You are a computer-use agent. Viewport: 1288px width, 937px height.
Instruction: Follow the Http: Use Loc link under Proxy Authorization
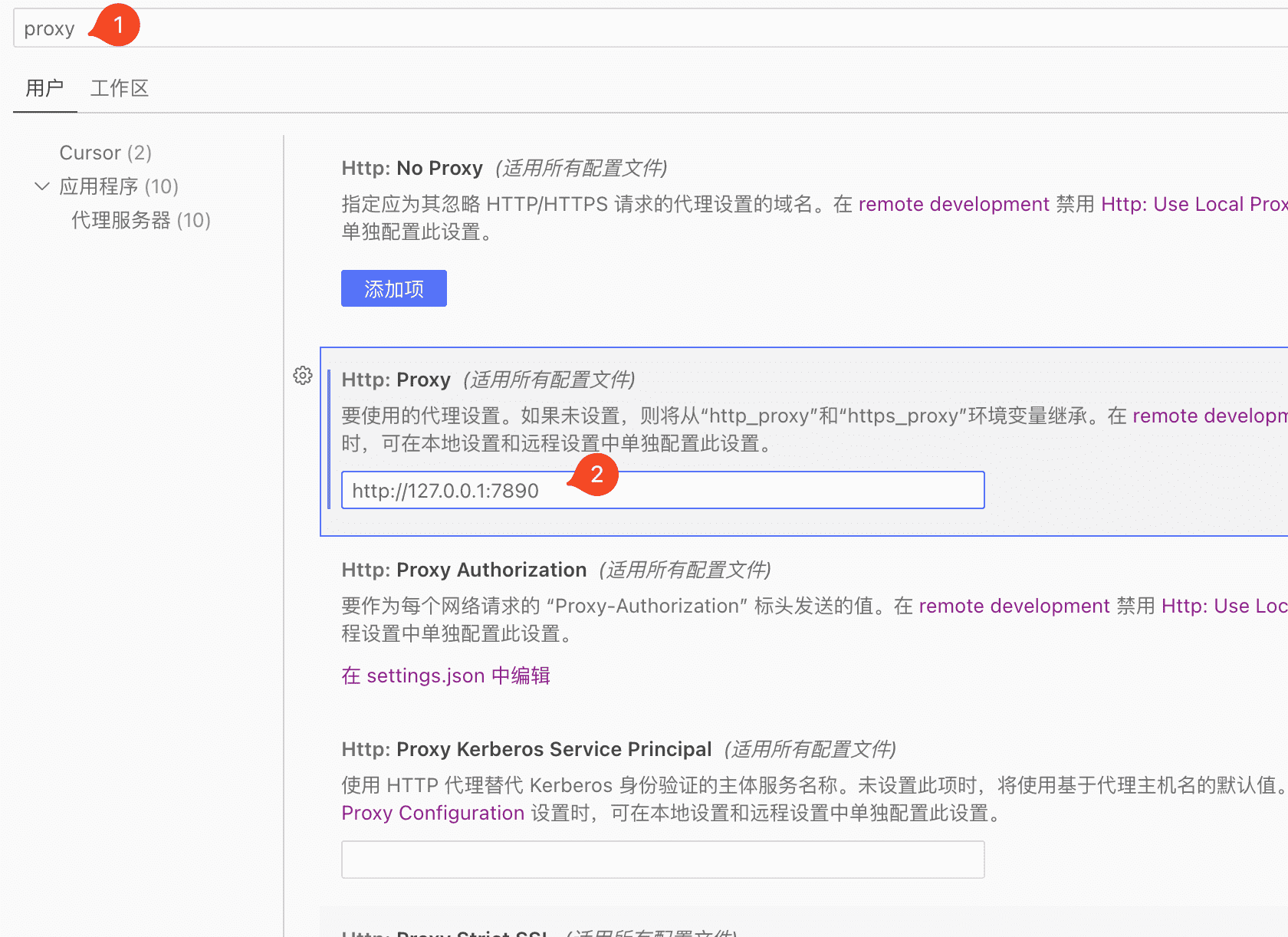(x=1224, y=606)
